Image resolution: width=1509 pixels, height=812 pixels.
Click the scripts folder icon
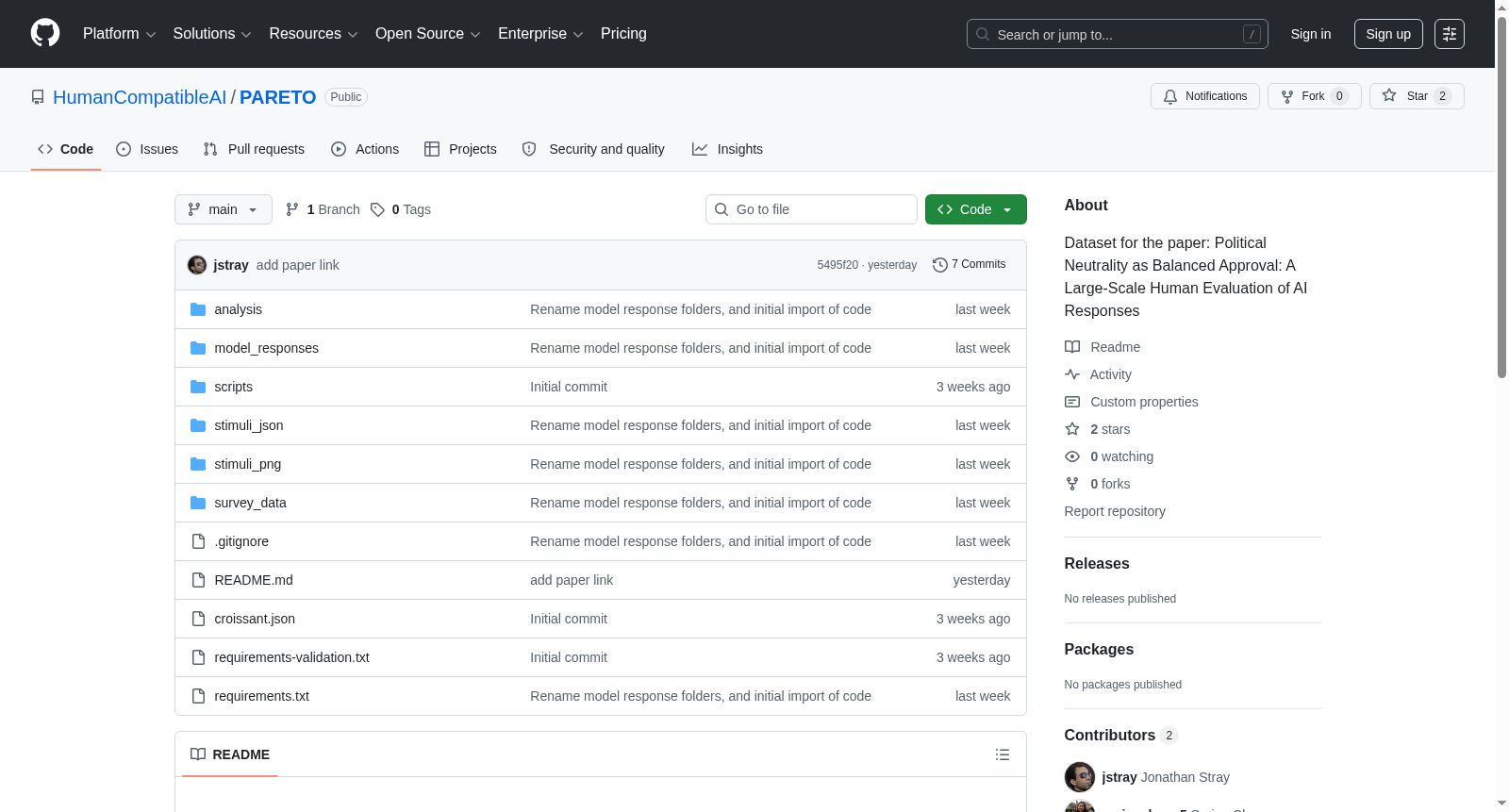coord(198,387)
